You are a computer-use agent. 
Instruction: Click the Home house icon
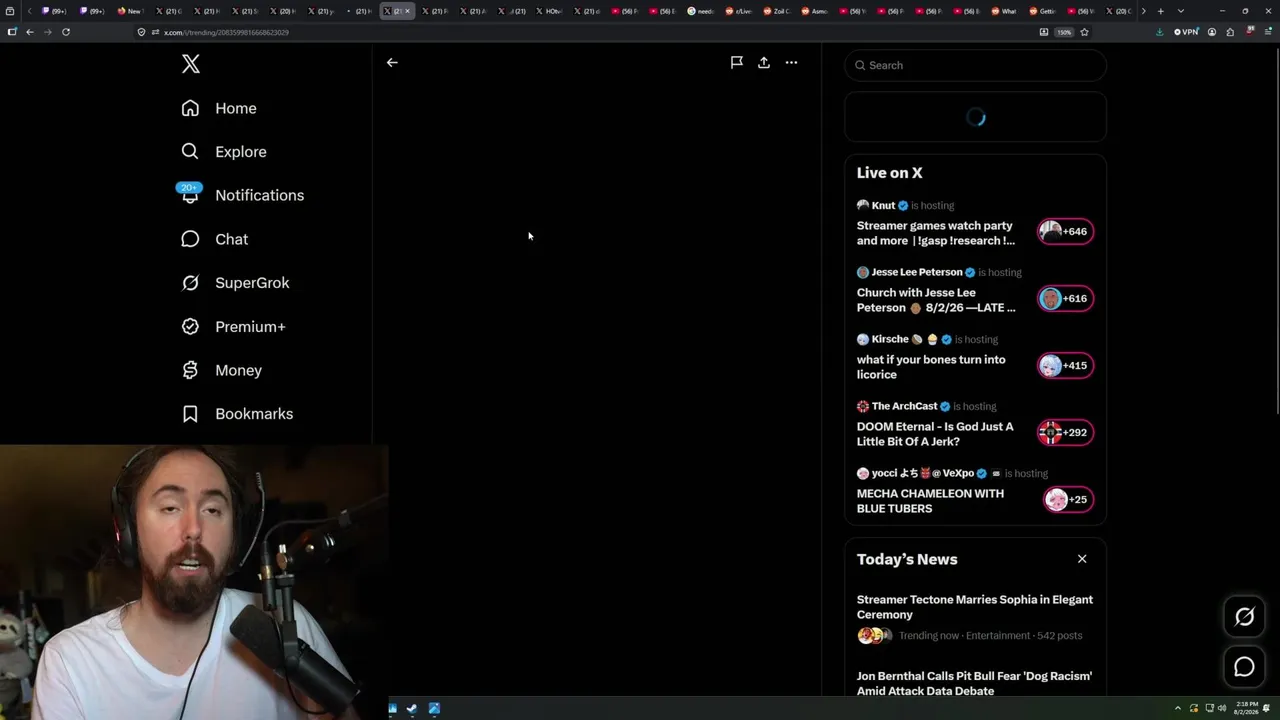[x=190, y=108]
